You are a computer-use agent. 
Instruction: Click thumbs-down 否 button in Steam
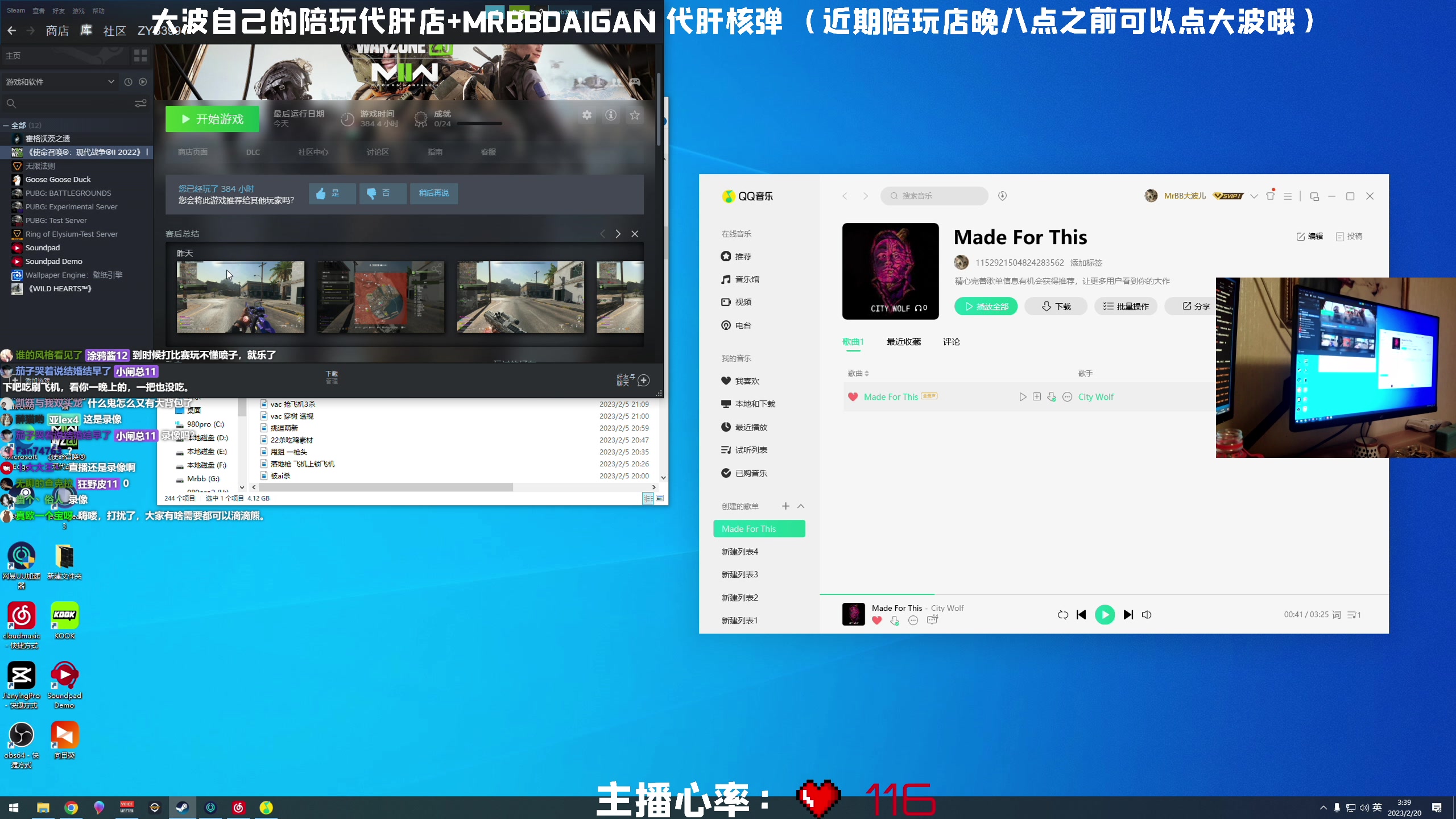pos(383,193)
